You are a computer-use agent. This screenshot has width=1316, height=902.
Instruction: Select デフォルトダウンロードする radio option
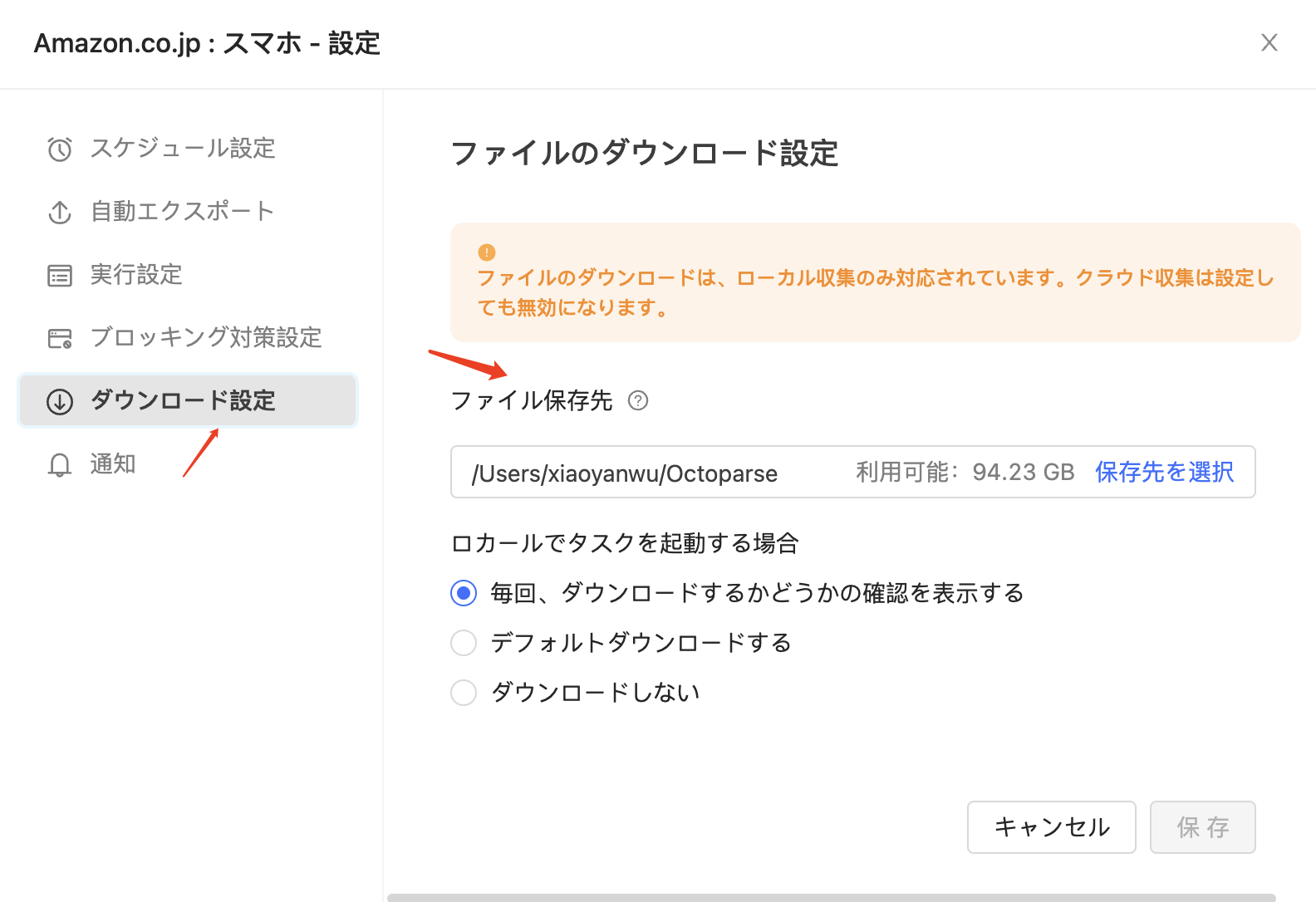click(464, 643)
